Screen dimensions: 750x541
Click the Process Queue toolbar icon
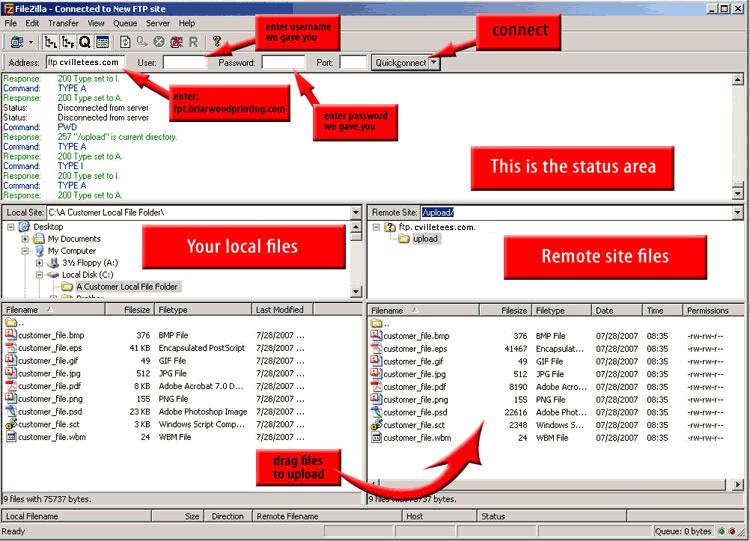point(142,42)
